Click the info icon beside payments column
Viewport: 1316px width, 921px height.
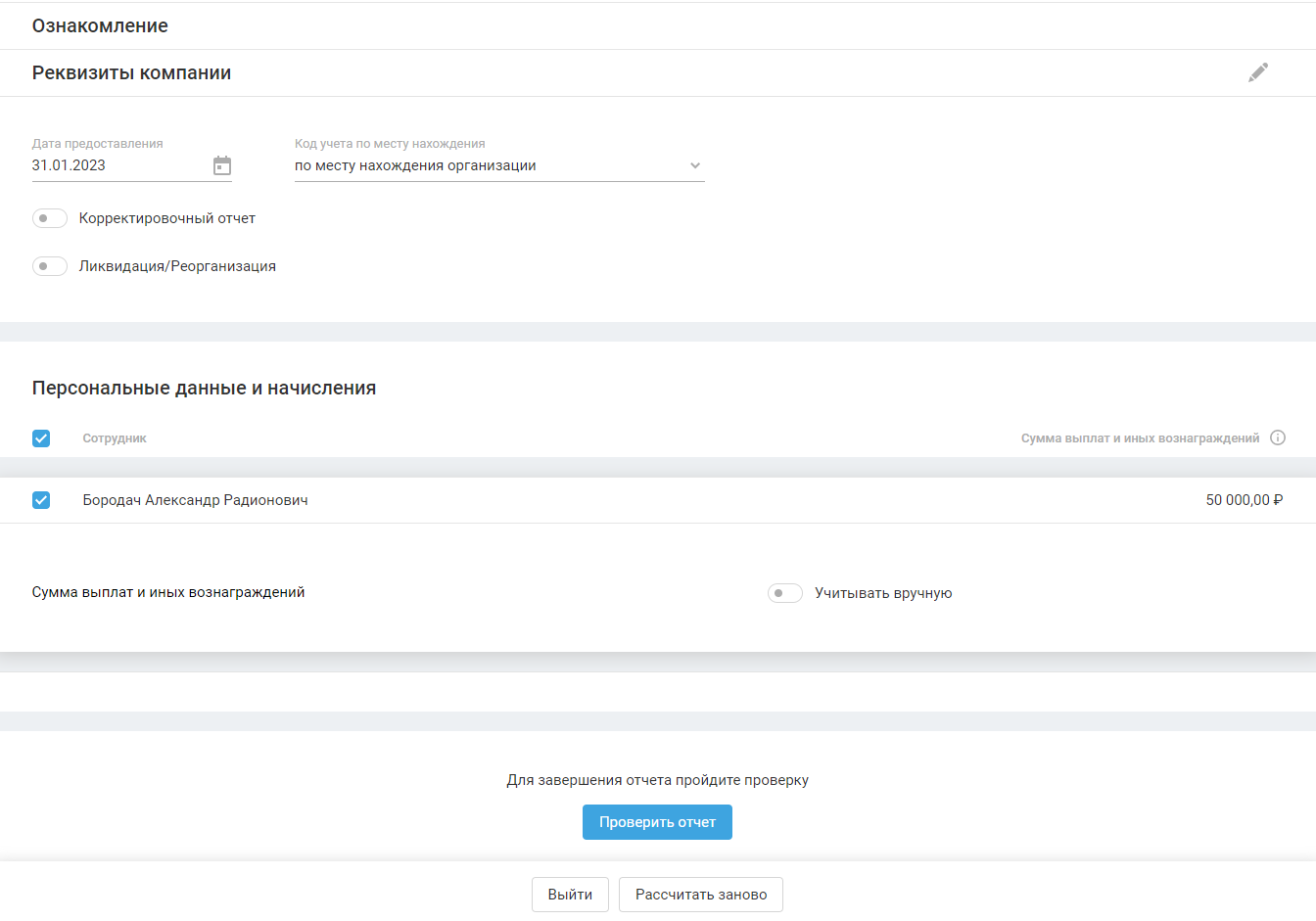pyautogui.click(x=1278, y=437)
